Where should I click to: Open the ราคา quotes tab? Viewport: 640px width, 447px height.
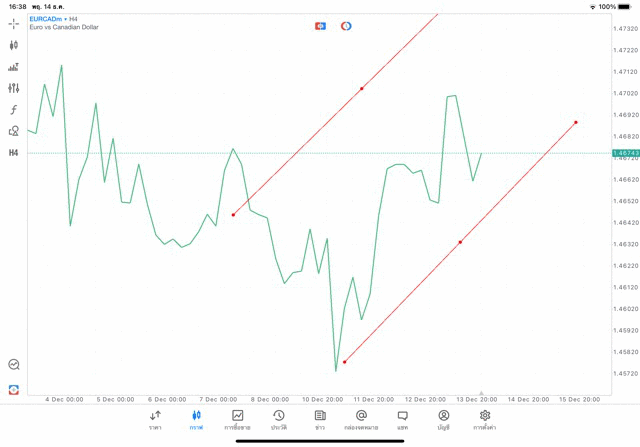(155, 420)
